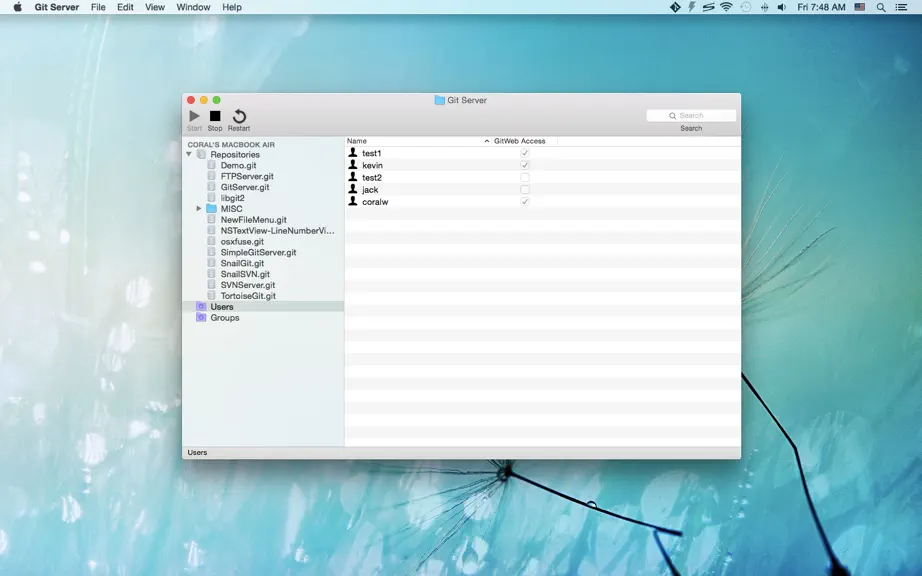Uncheck GitWeb Access for kevin
Screen dimensions: 922x576
point(525,165)
